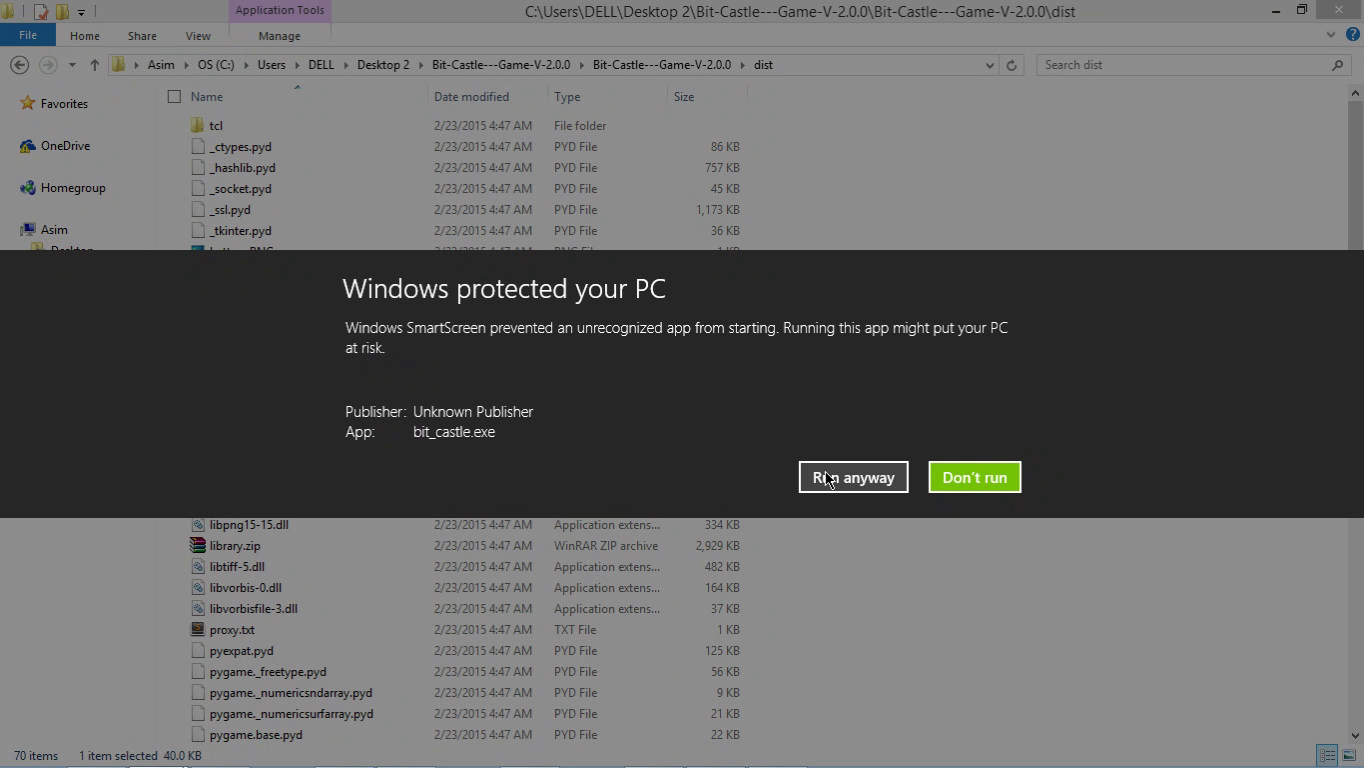Click the Don't run button
1364x768 pixels.
click(x=974, y=477)
